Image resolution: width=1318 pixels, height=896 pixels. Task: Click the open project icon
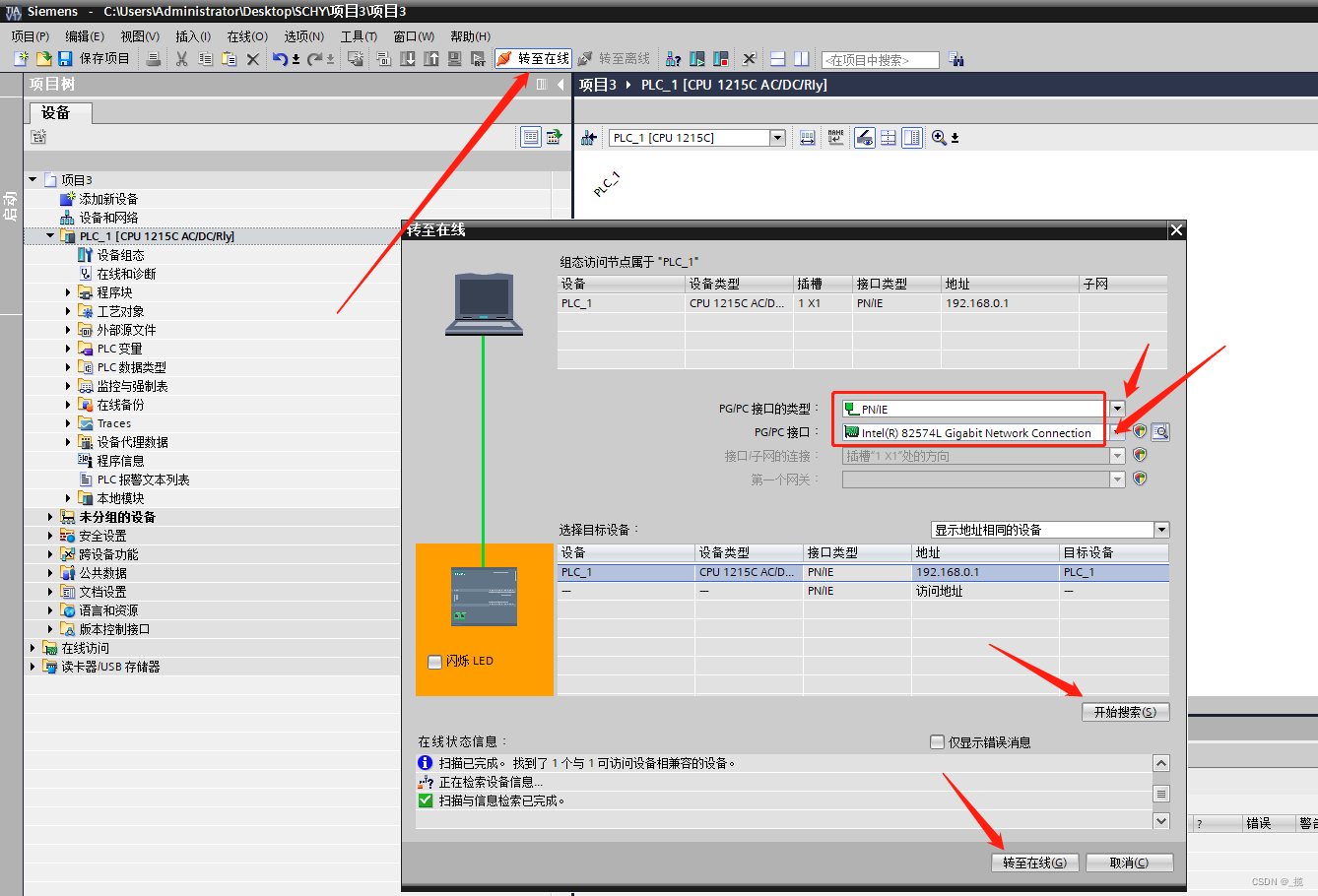click(x=43, y=59)
